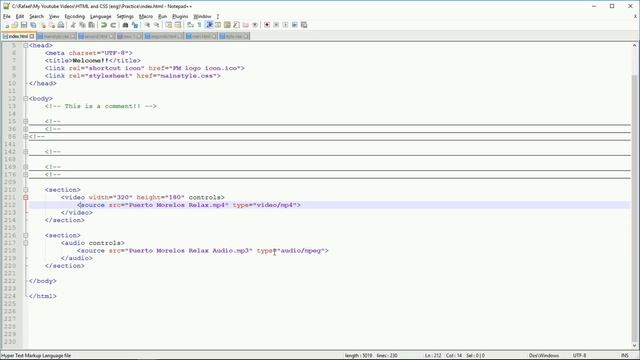640x360 pixels.
Task: Toggle synchronized horizontal scrolling icon
Action: pyautogui.click(x=178, y=25)
